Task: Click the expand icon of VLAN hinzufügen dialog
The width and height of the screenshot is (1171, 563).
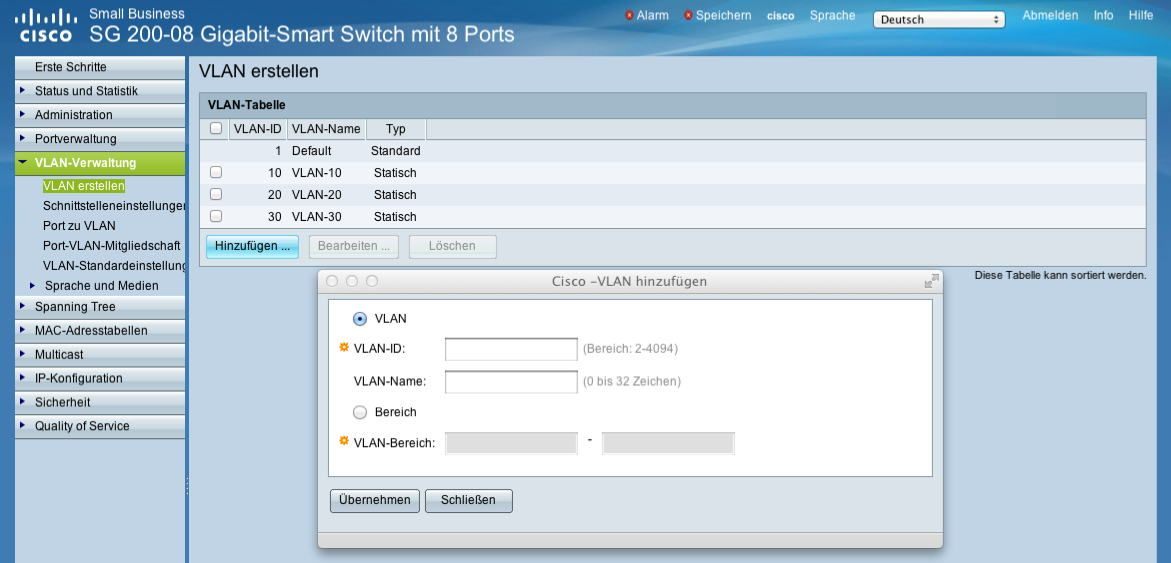Action: tap(931, 282)
